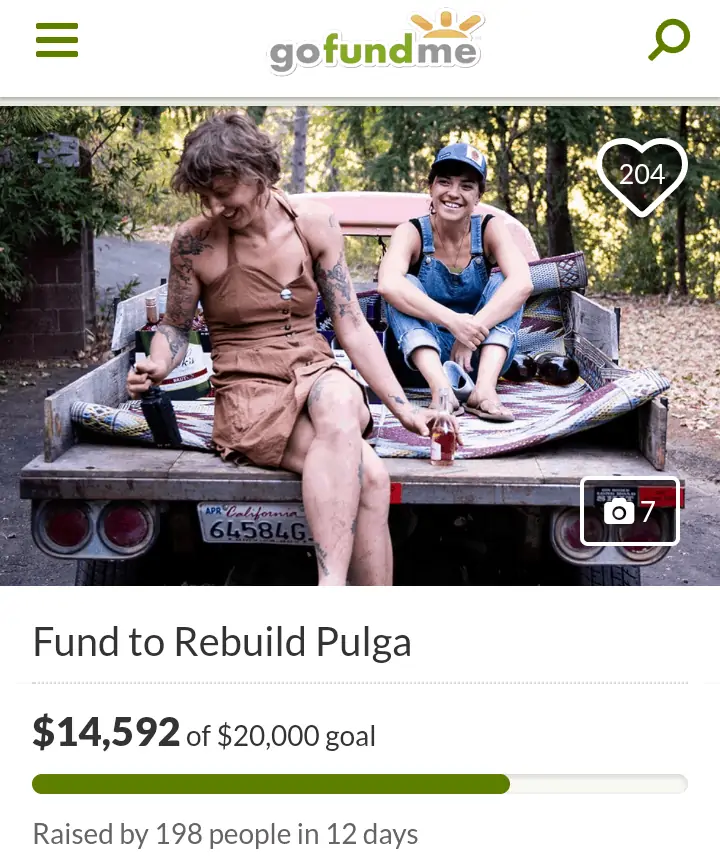The width and height of the screenshot is (720, 866).
Task: Click the "12 days" text
Action: click(372, 834)
